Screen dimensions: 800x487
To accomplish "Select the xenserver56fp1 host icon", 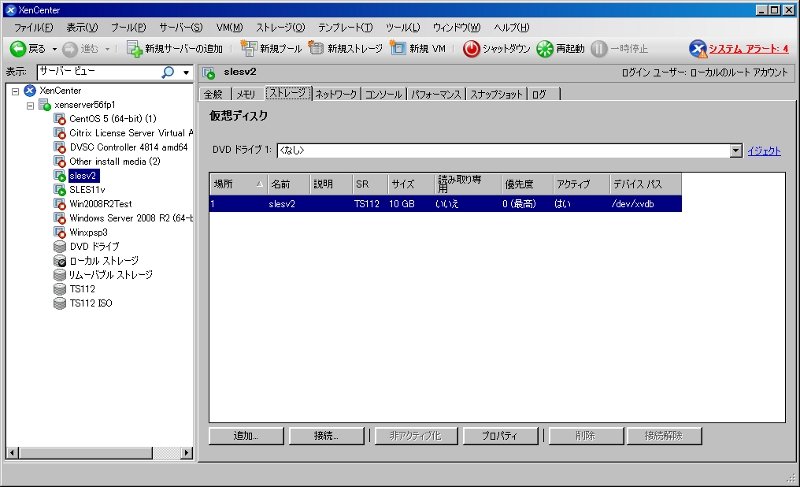I will 45,105.
